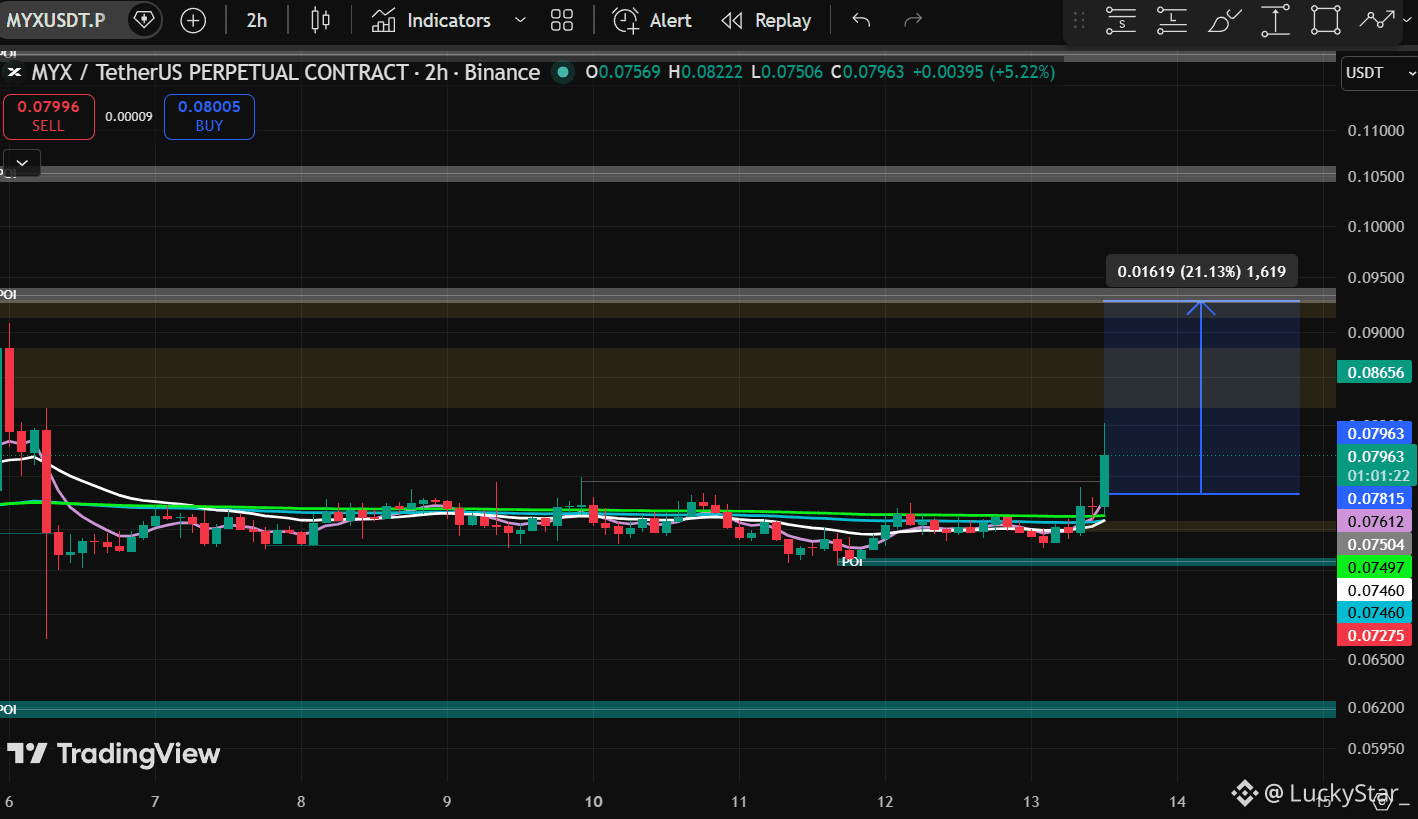Click the green market status dot
The width and height of the screenshot is (1418, 819).
pos(563,72)
